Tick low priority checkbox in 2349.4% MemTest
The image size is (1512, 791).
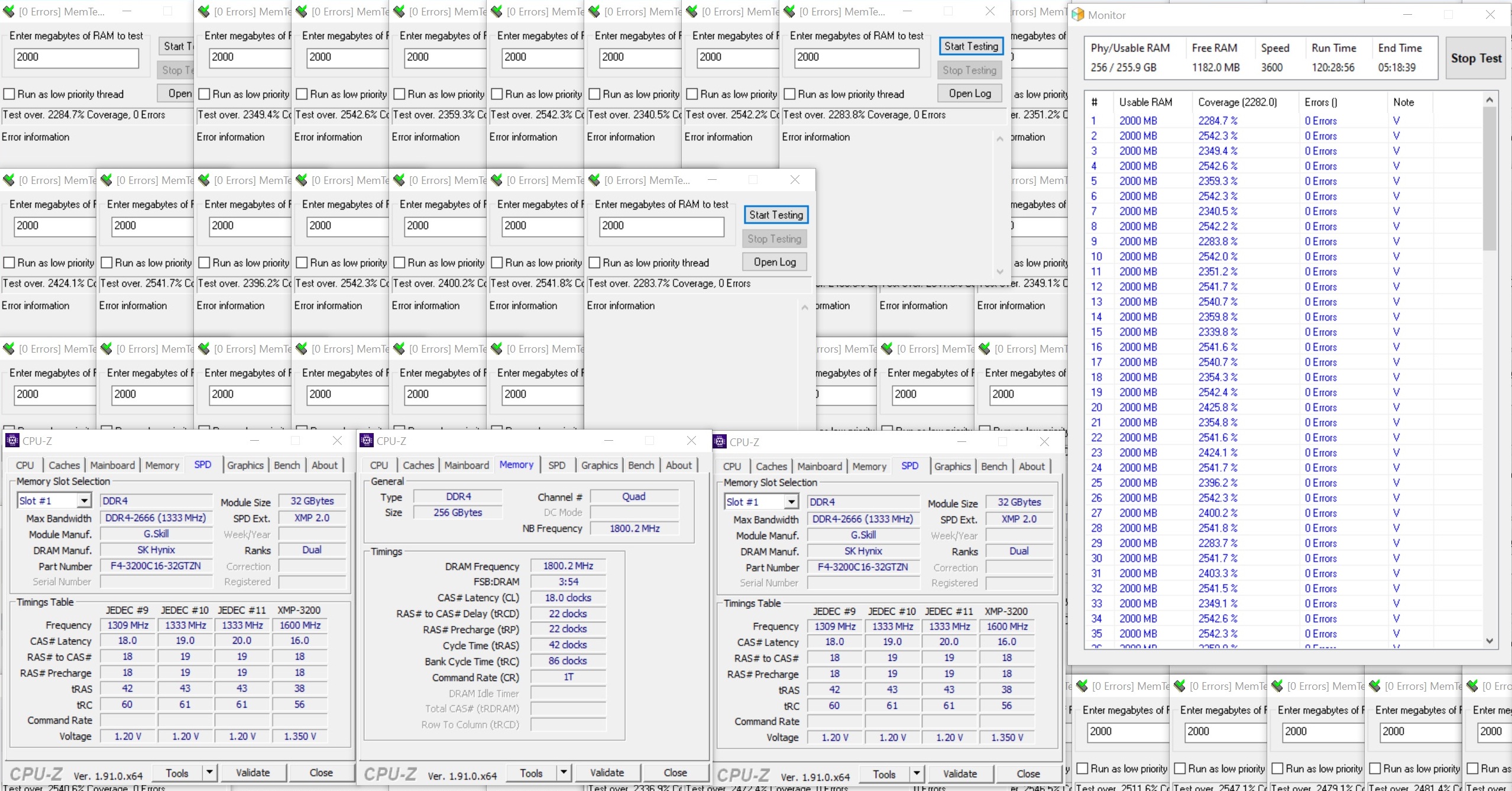[204, 94]
